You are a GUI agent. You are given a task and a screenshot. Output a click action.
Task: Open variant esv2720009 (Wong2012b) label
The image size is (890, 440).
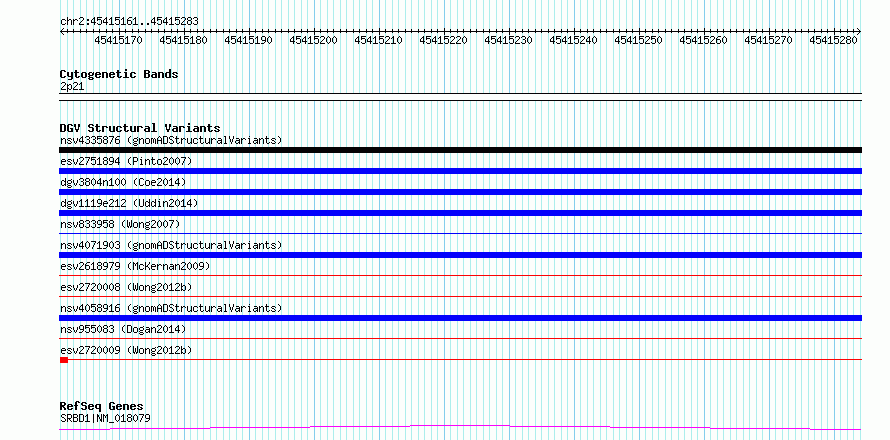tap(126, 350)
